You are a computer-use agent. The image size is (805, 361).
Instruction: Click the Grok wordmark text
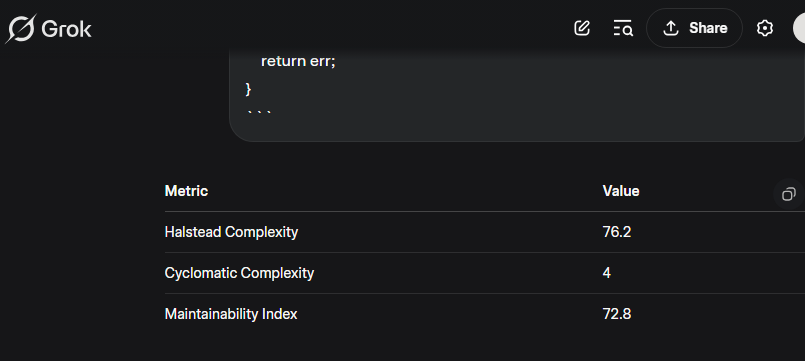[66, 29]
